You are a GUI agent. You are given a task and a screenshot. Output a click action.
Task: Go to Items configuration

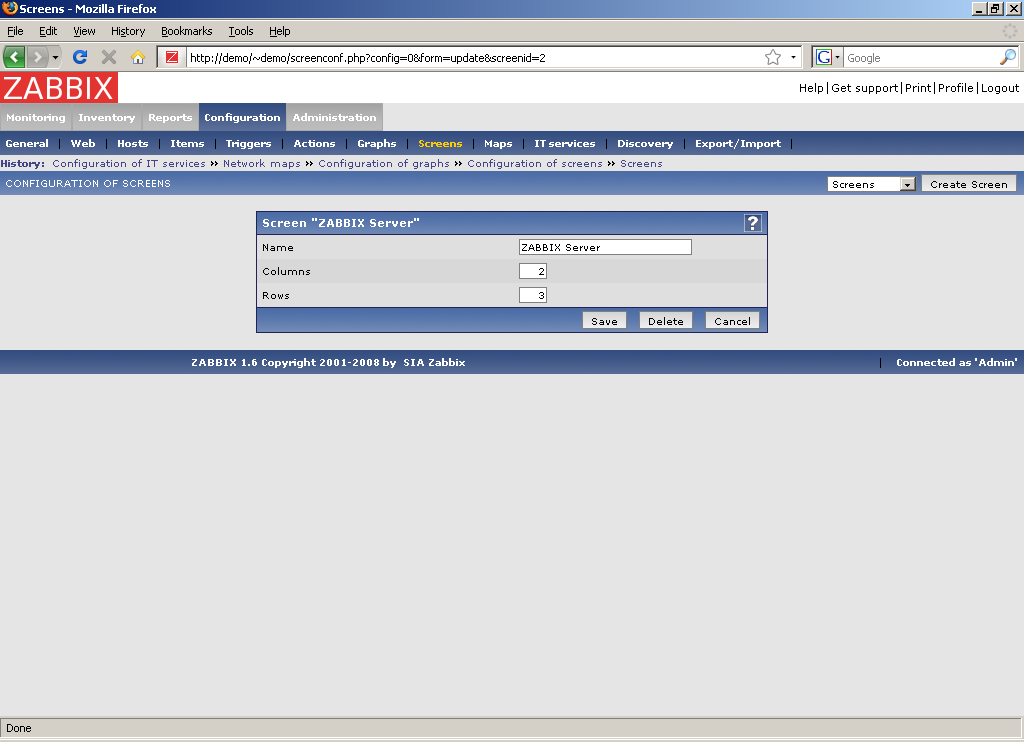coord(187,144)
